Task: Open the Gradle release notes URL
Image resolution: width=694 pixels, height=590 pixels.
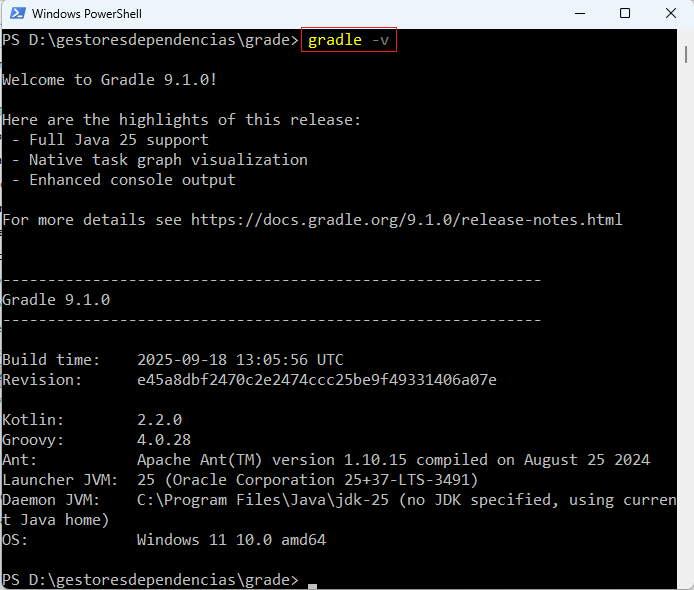Action: click(x=406, y=220)
